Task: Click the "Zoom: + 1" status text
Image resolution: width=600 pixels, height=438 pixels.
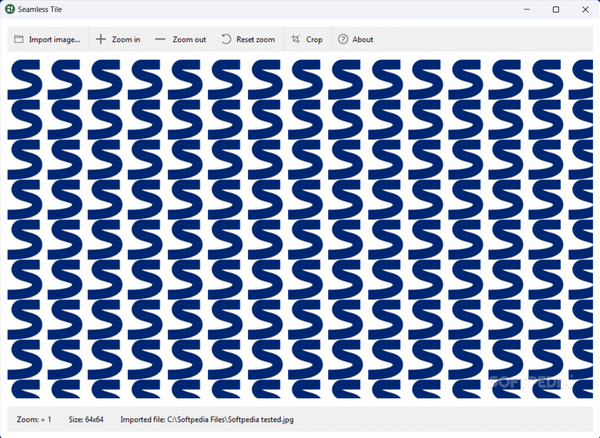Action: [34, 419]
